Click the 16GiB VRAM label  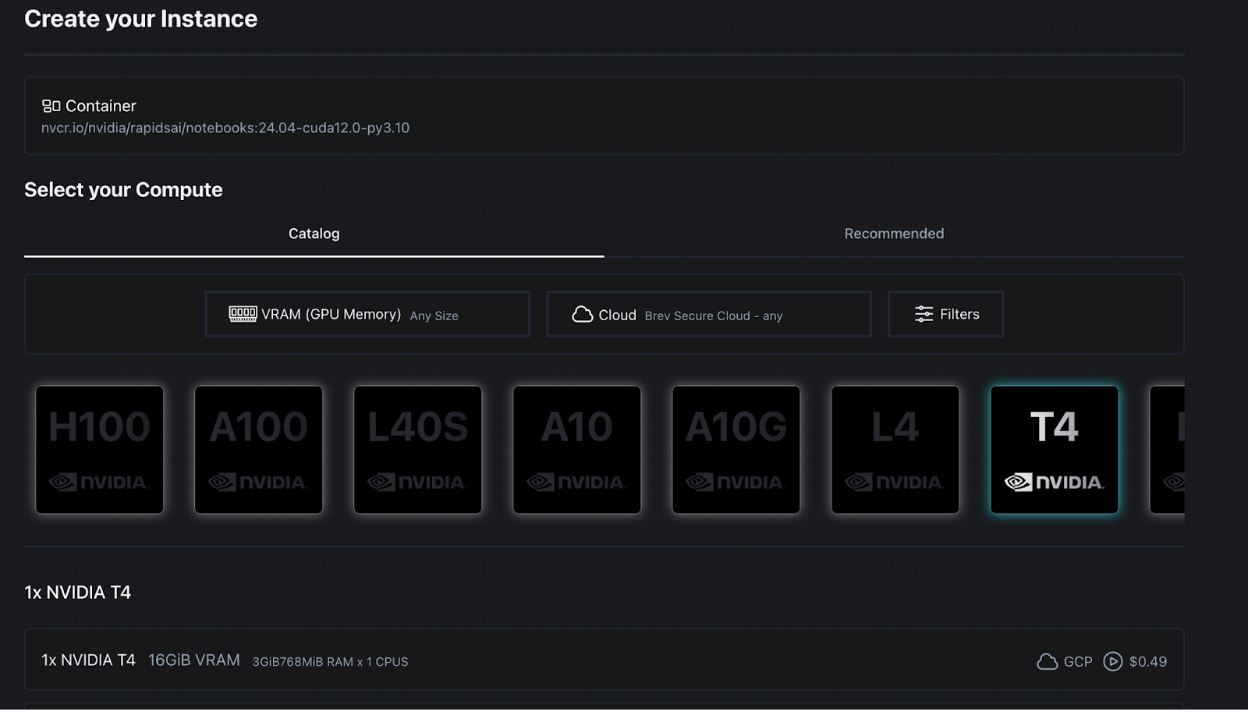coord(194,660)
